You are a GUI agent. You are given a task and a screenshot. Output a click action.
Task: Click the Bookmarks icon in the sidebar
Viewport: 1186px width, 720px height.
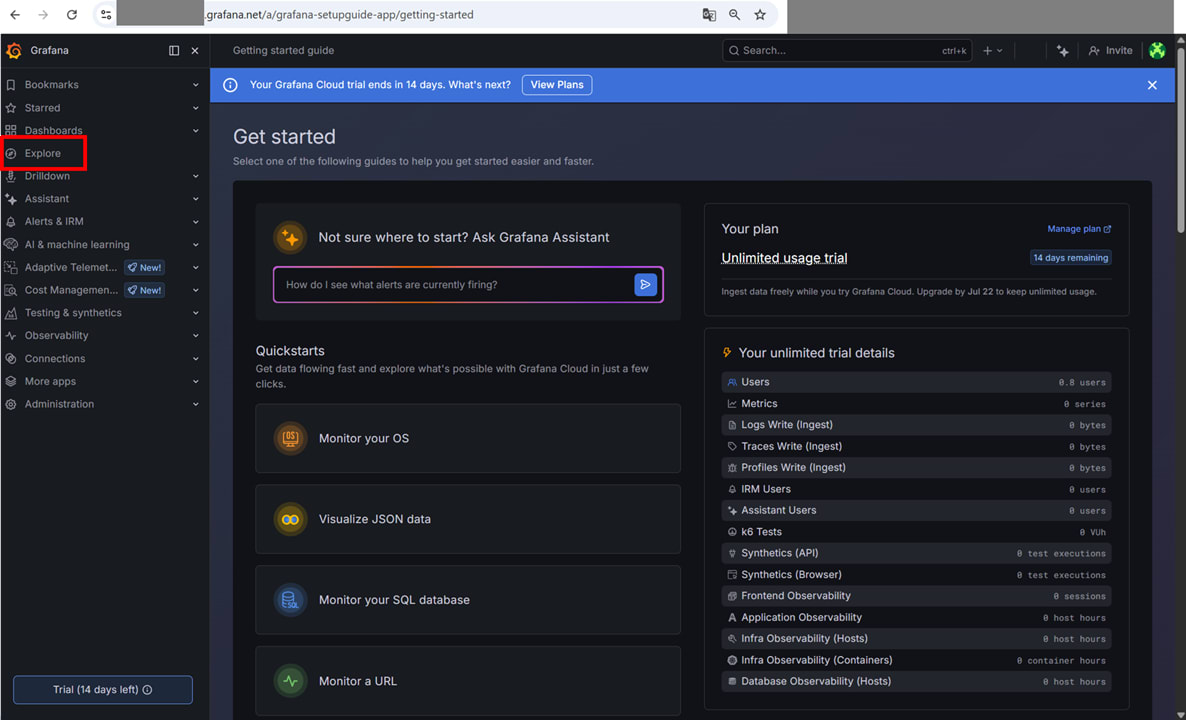(11, 85)
